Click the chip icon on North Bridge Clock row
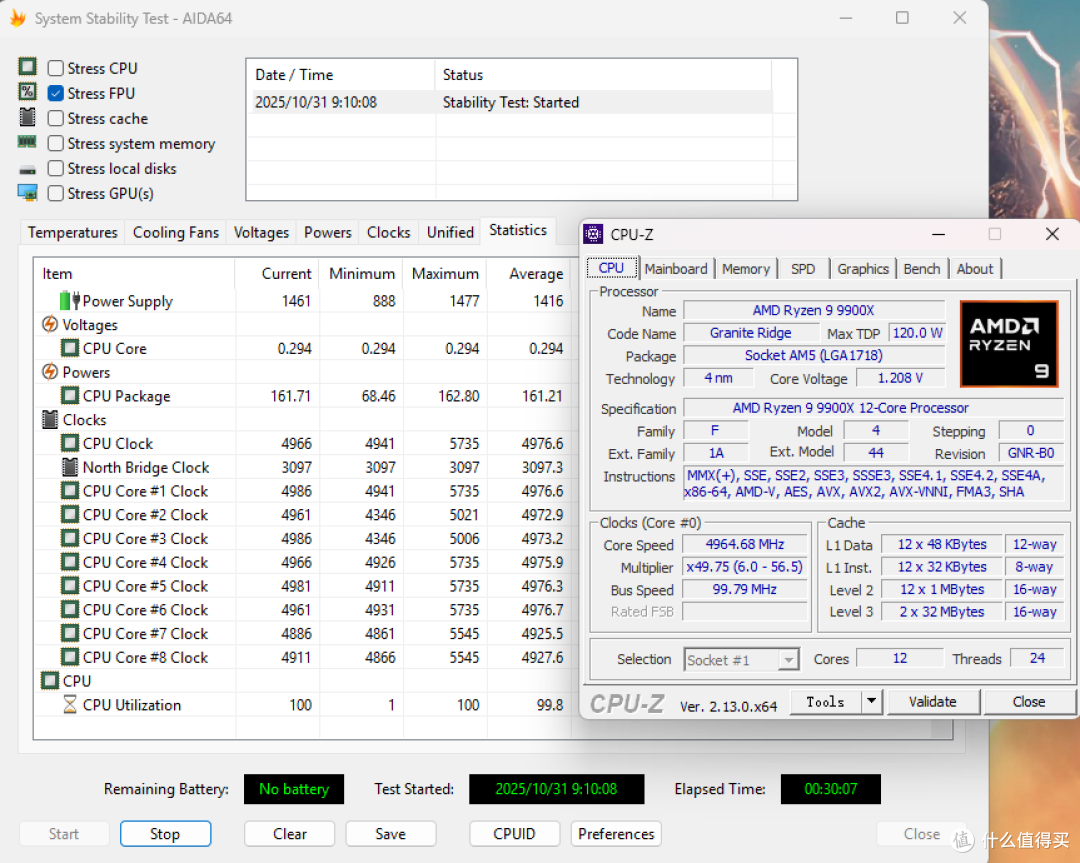This screenshot has width=1080, height=863. 70,467
